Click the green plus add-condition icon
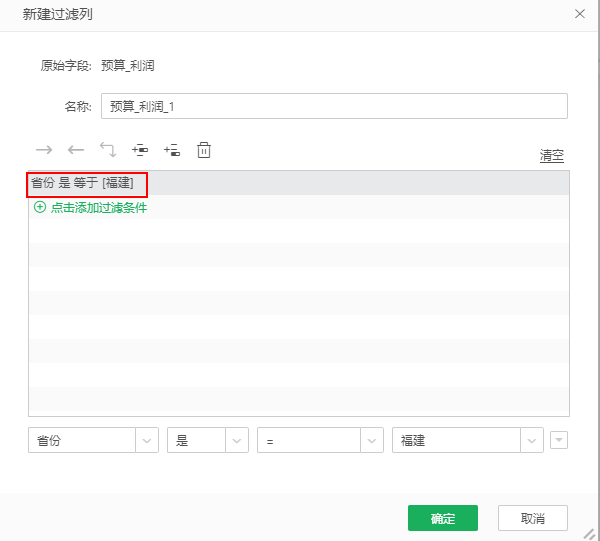600x541 pixels. click(40, 208)
